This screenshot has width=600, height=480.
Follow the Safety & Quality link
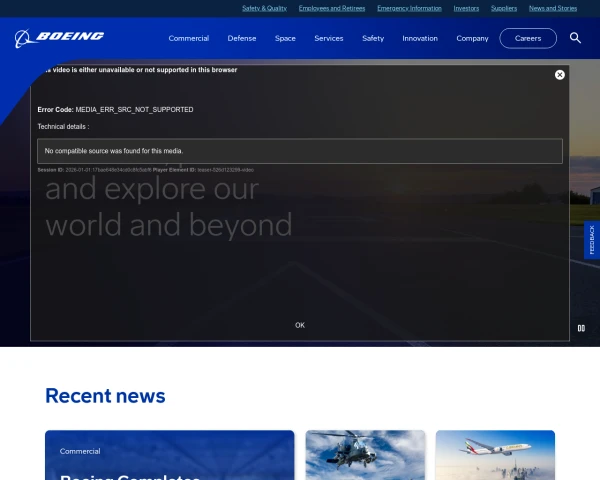click(x=264, y=8)
